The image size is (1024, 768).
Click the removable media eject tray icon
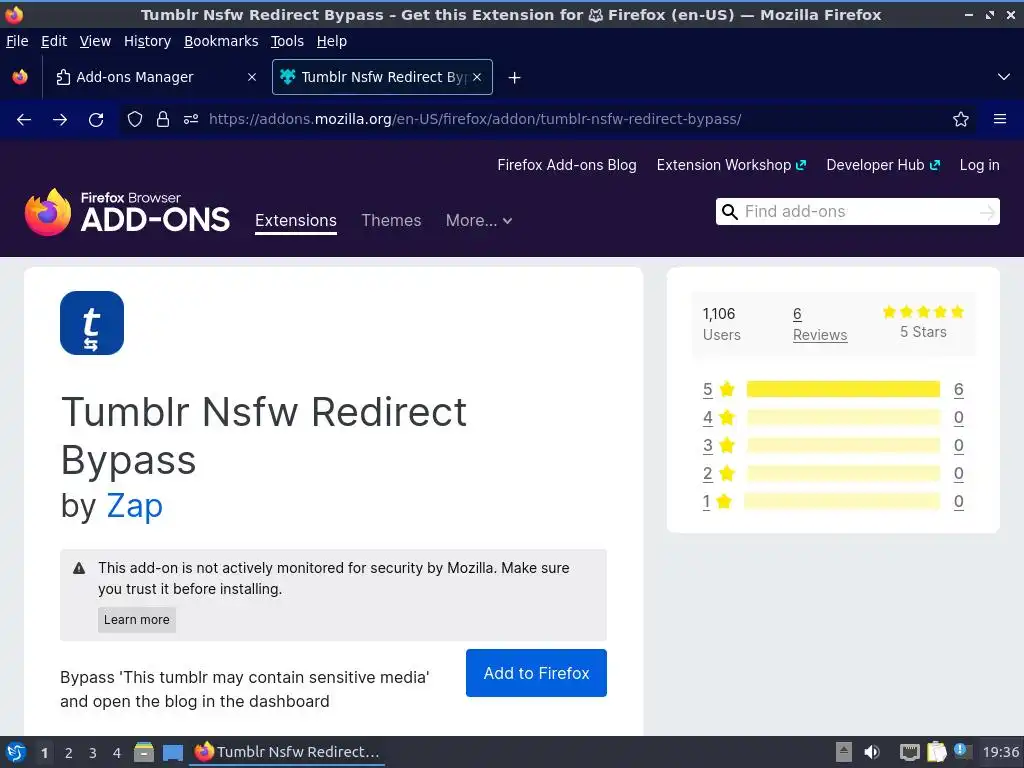(x=844, y=752)
